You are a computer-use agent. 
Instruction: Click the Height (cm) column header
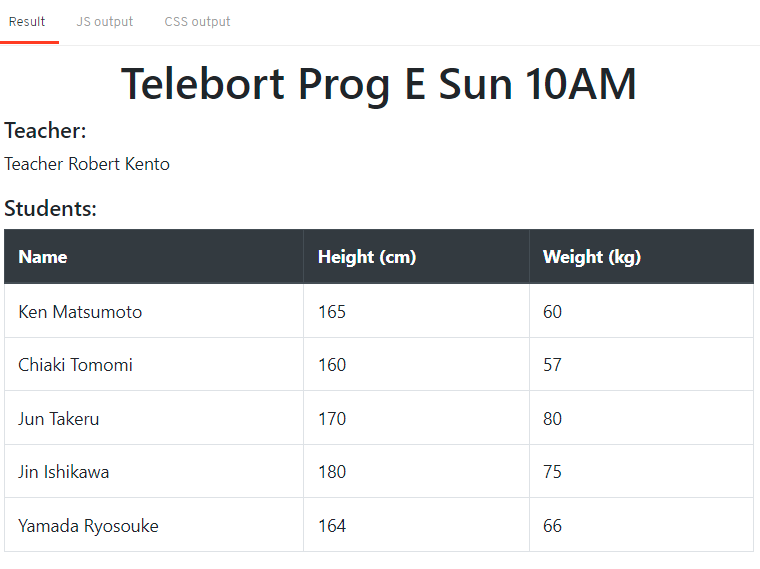[367, 257]
